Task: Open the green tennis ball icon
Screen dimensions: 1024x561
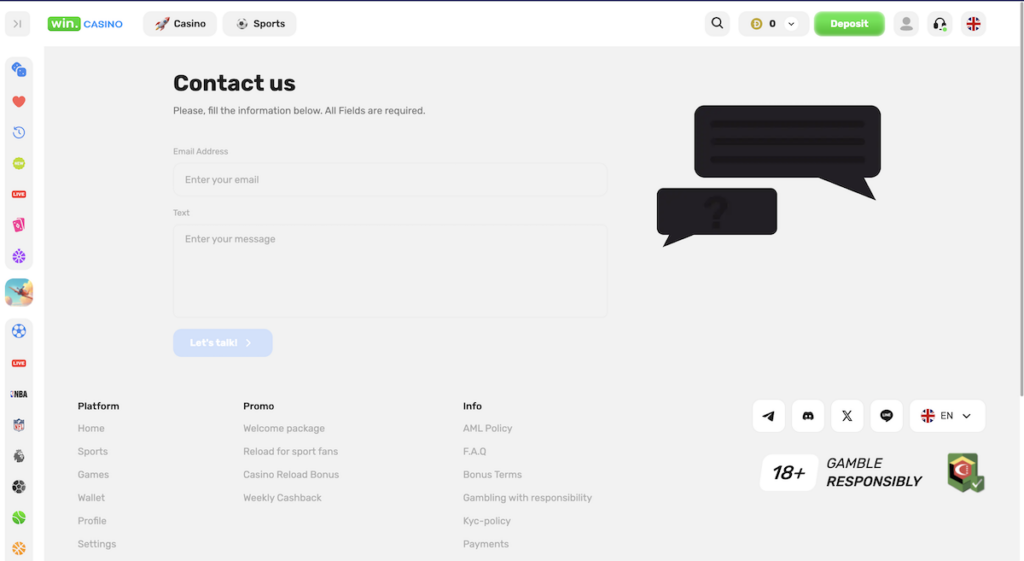Action: point(19,517)
